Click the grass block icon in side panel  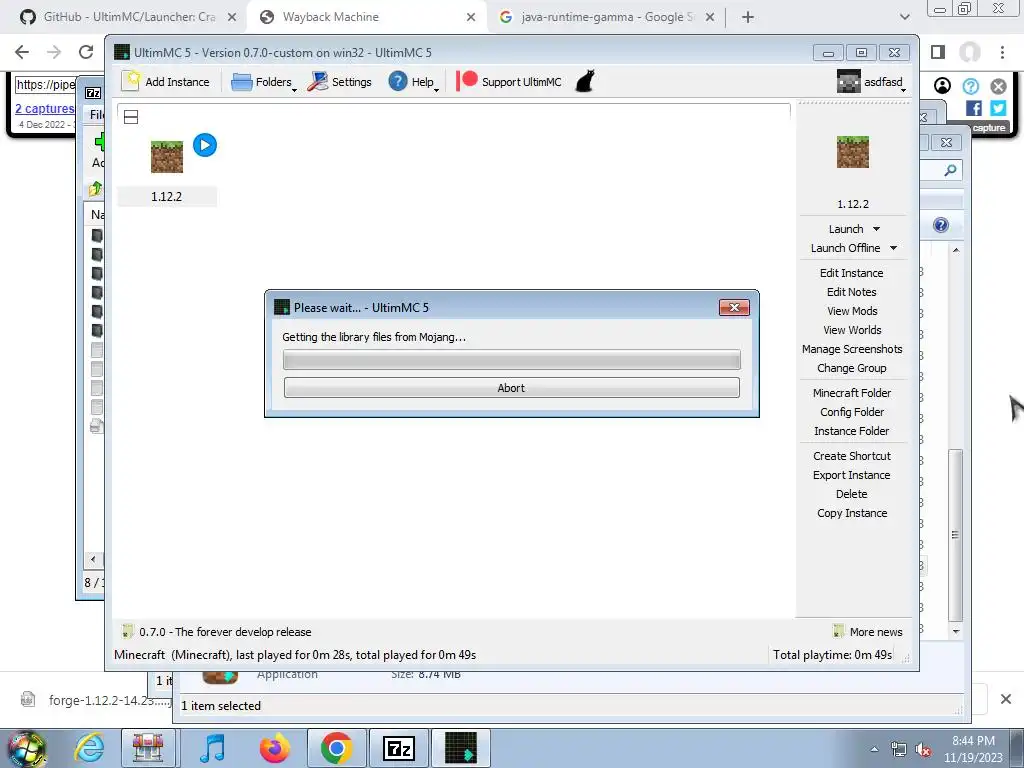(852, 152)
